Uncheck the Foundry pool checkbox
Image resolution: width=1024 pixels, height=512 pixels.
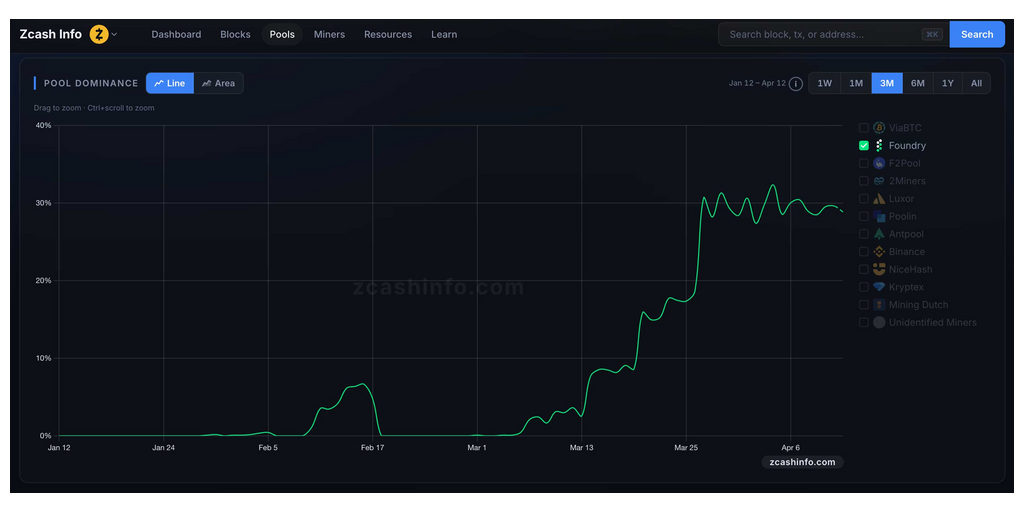tap(864, 146)
